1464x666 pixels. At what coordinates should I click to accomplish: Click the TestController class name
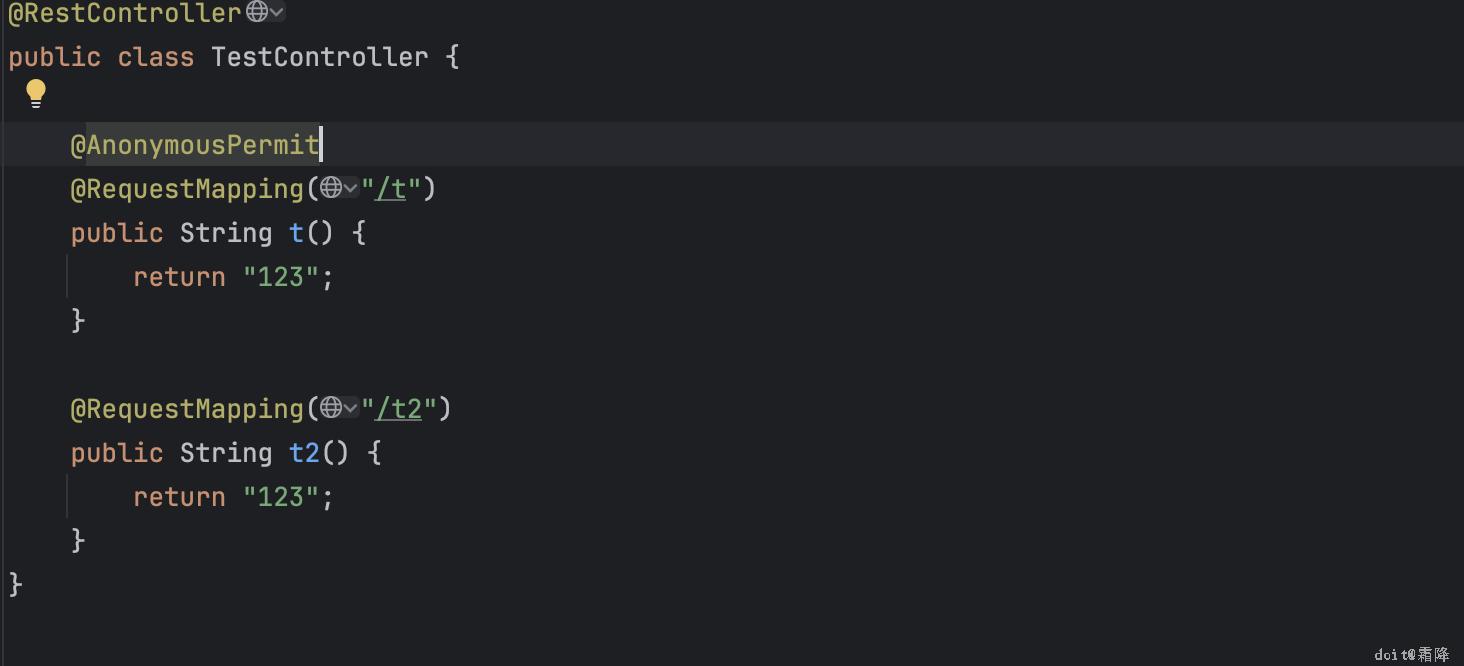(x=319, y=57)
